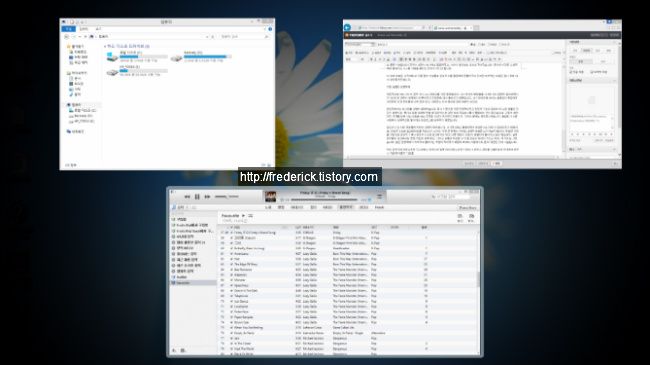
Task: Select the song "Bad Romance" row
Action: [x=347, y=270]
